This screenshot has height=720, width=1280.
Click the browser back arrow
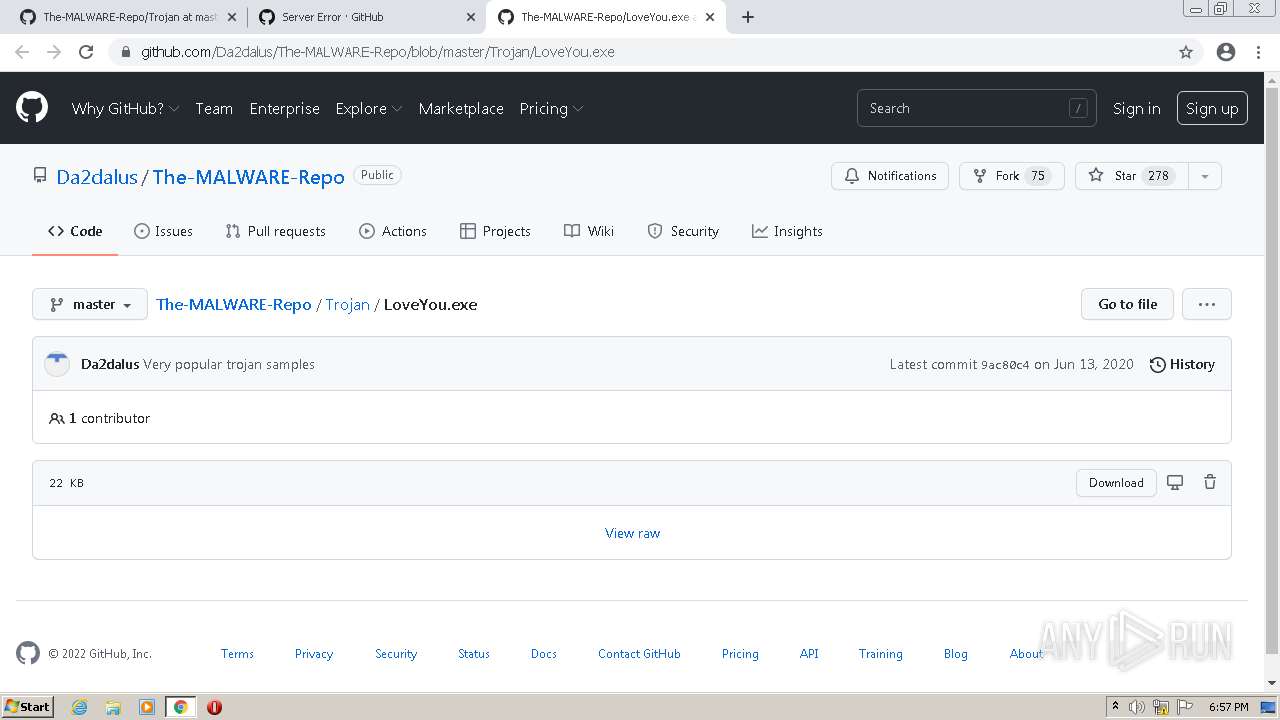(x=22, y=52)
